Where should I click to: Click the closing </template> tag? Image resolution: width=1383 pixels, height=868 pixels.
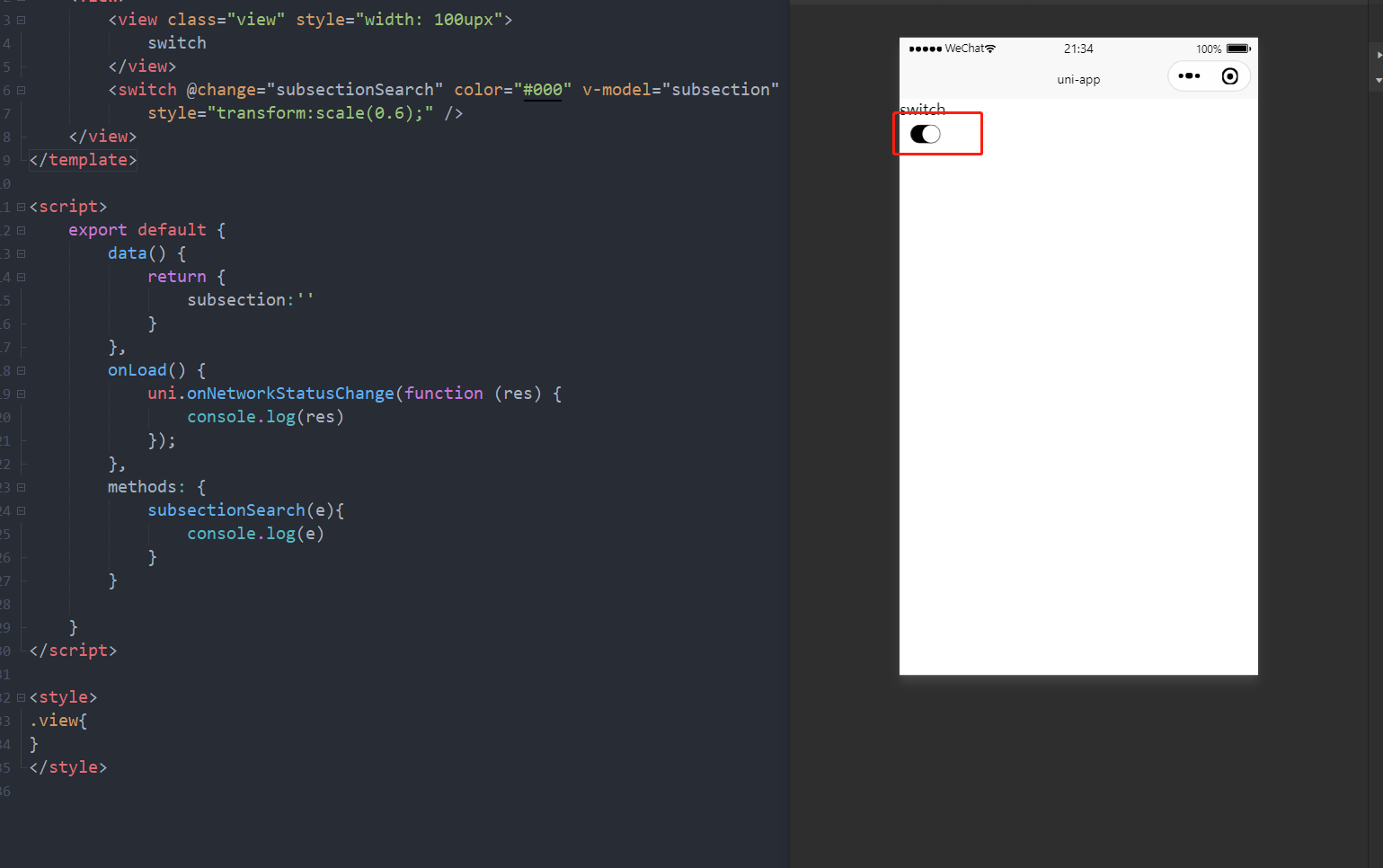(83, 160)
